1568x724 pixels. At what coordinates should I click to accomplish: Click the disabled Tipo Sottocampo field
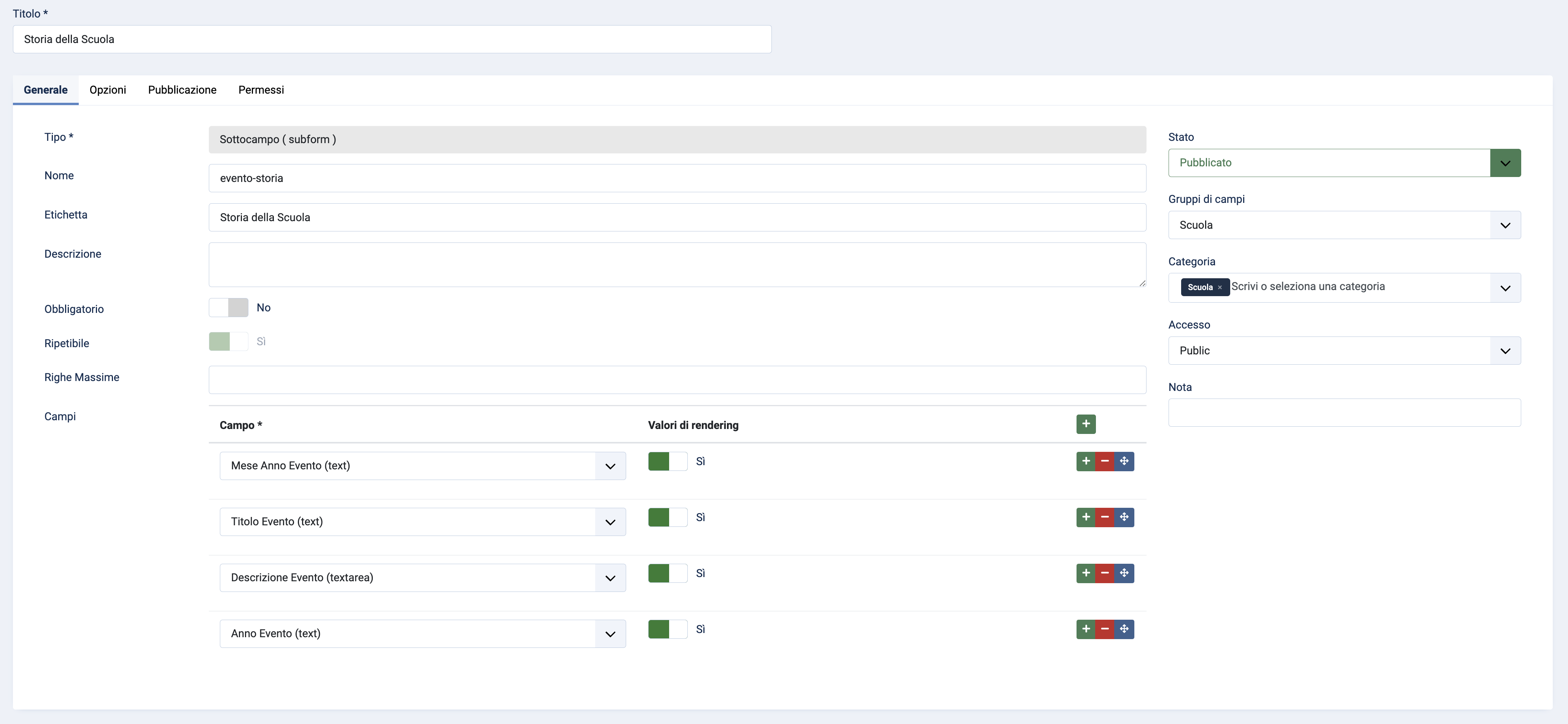click(x=677, y=139)
